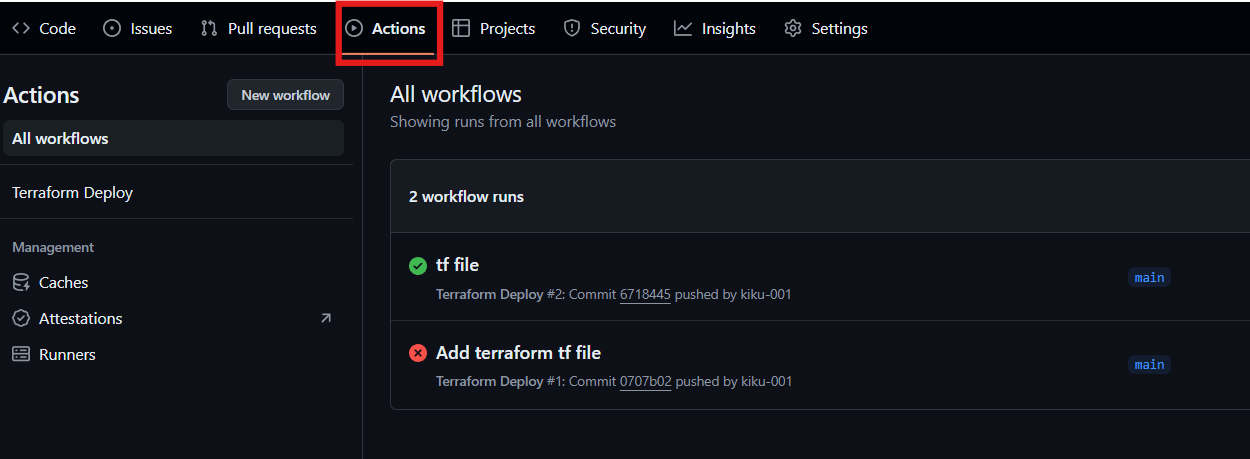Click the 'All workflows' page heading
Image resolution: width=1250 pixels, height=459 pixels.
point(456,94)
